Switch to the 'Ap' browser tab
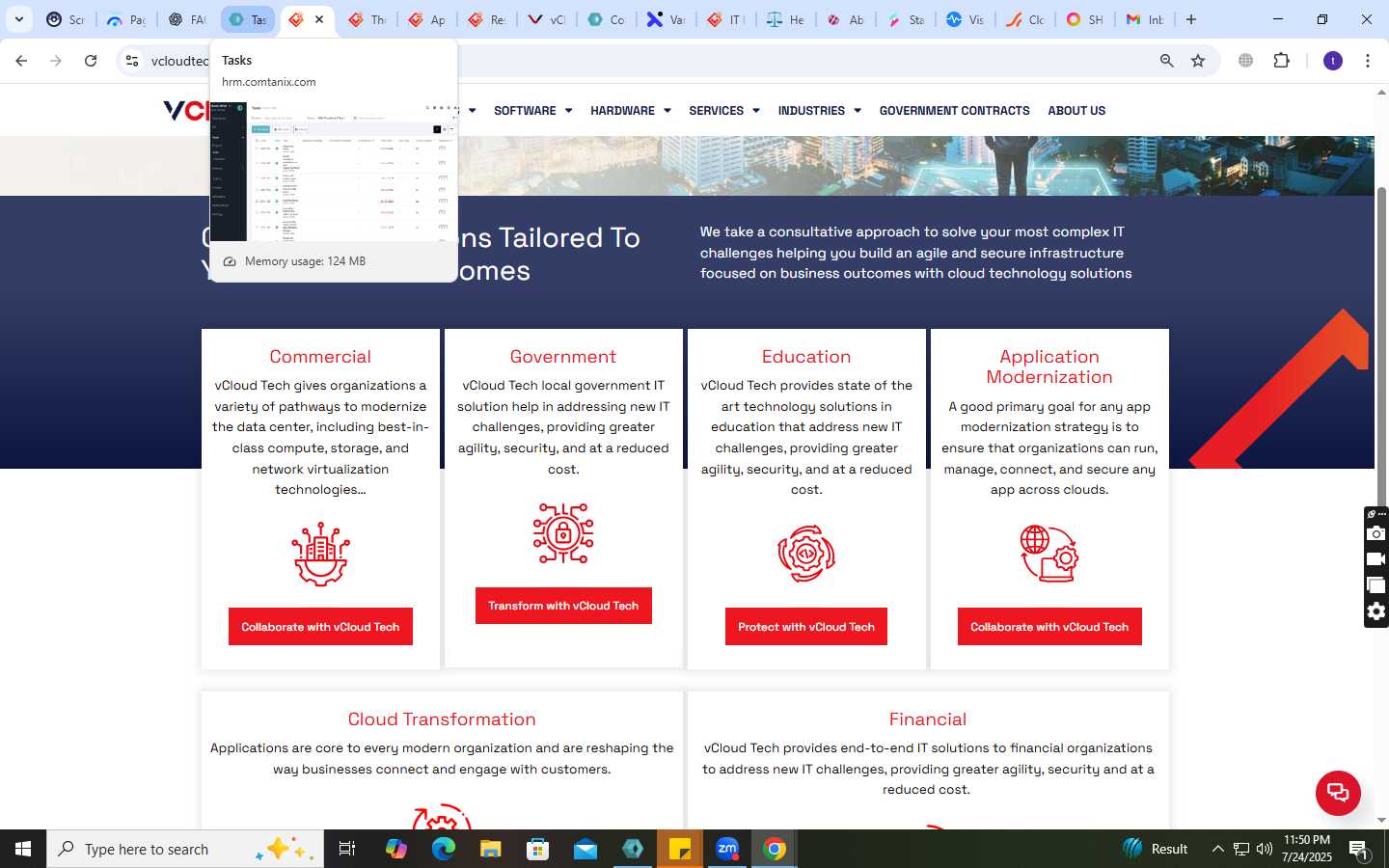Screen dimensions: 1389x868 [427, 19]
